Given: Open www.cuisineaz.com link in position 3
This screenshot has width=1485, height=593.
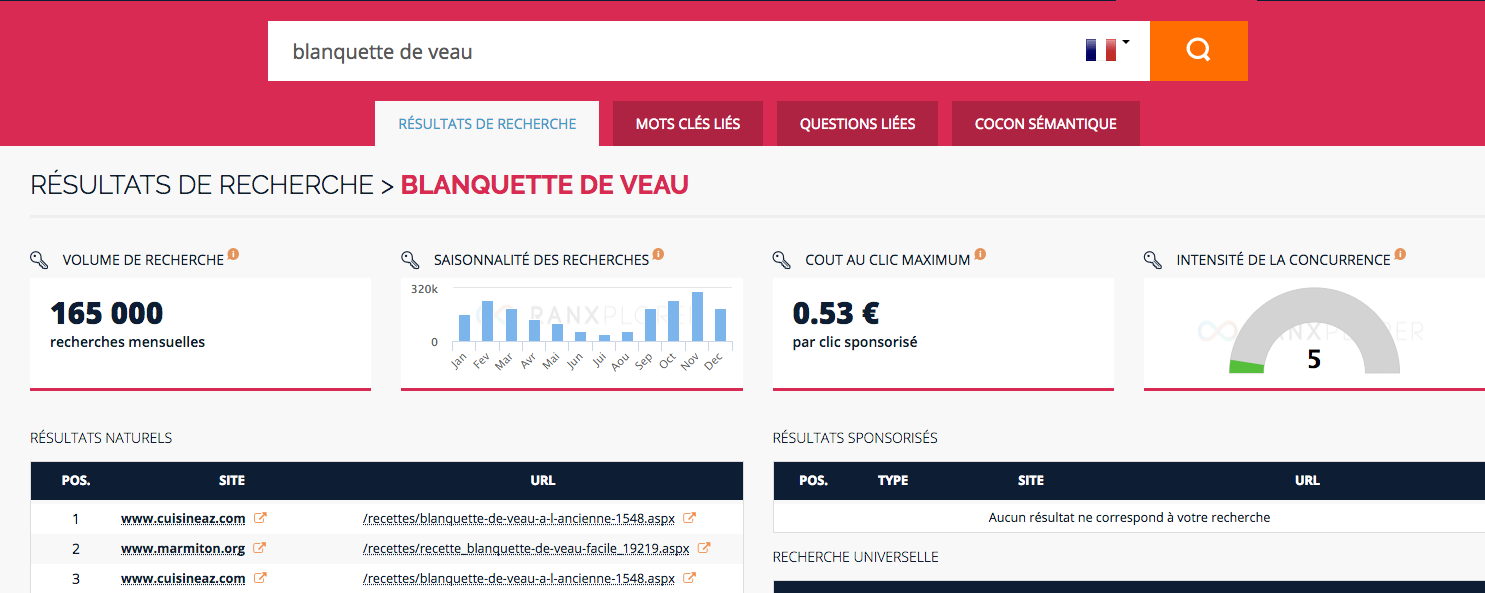Looking at the screenshot, I should 183,578.
